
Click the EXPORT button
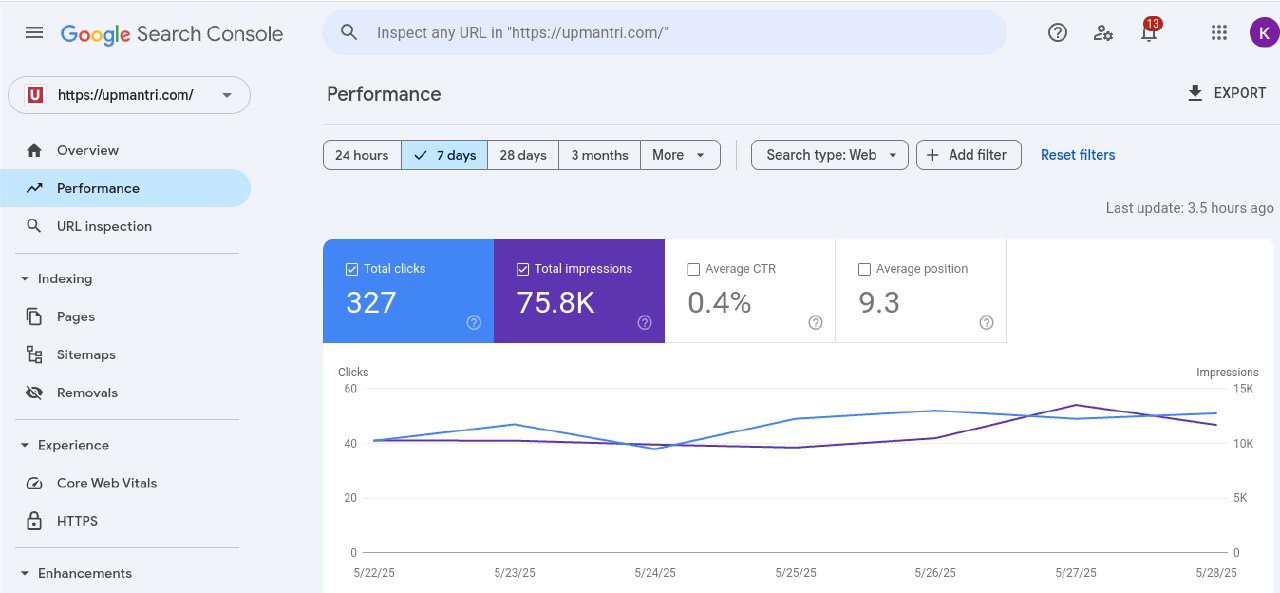click(1226, 93)
